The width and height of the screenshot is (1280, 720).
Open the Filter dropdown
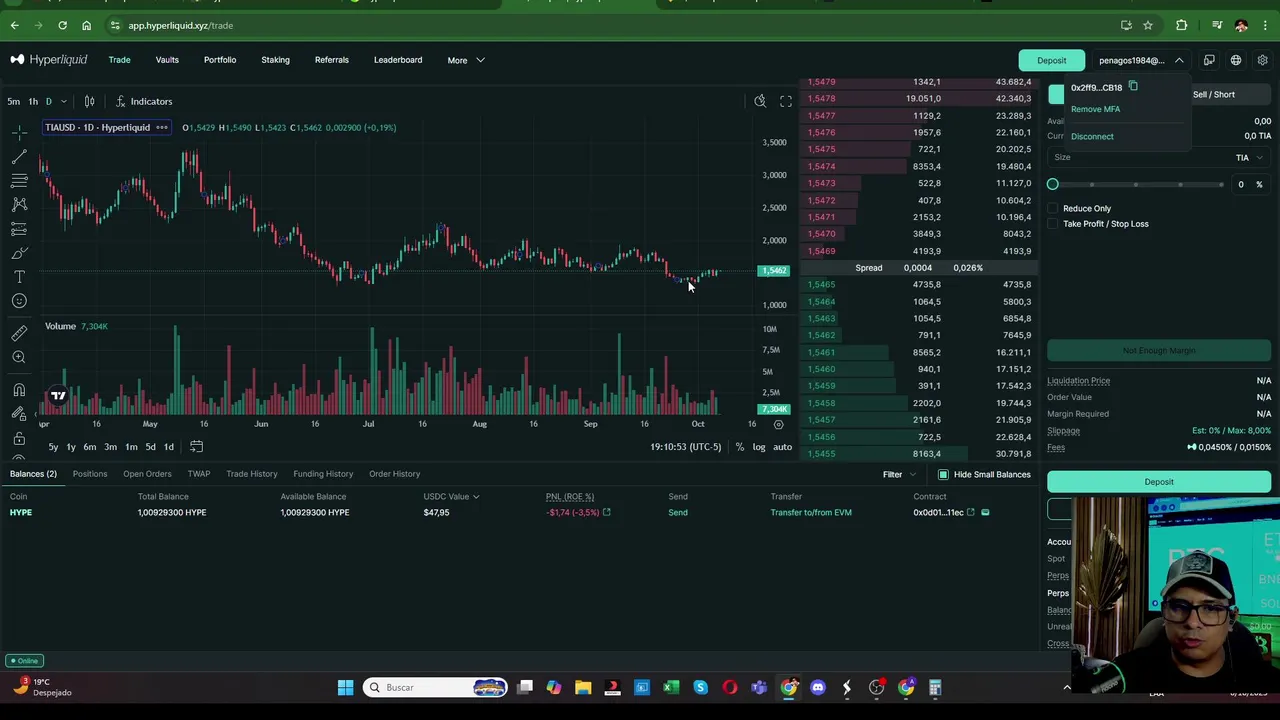coord(899,474)
